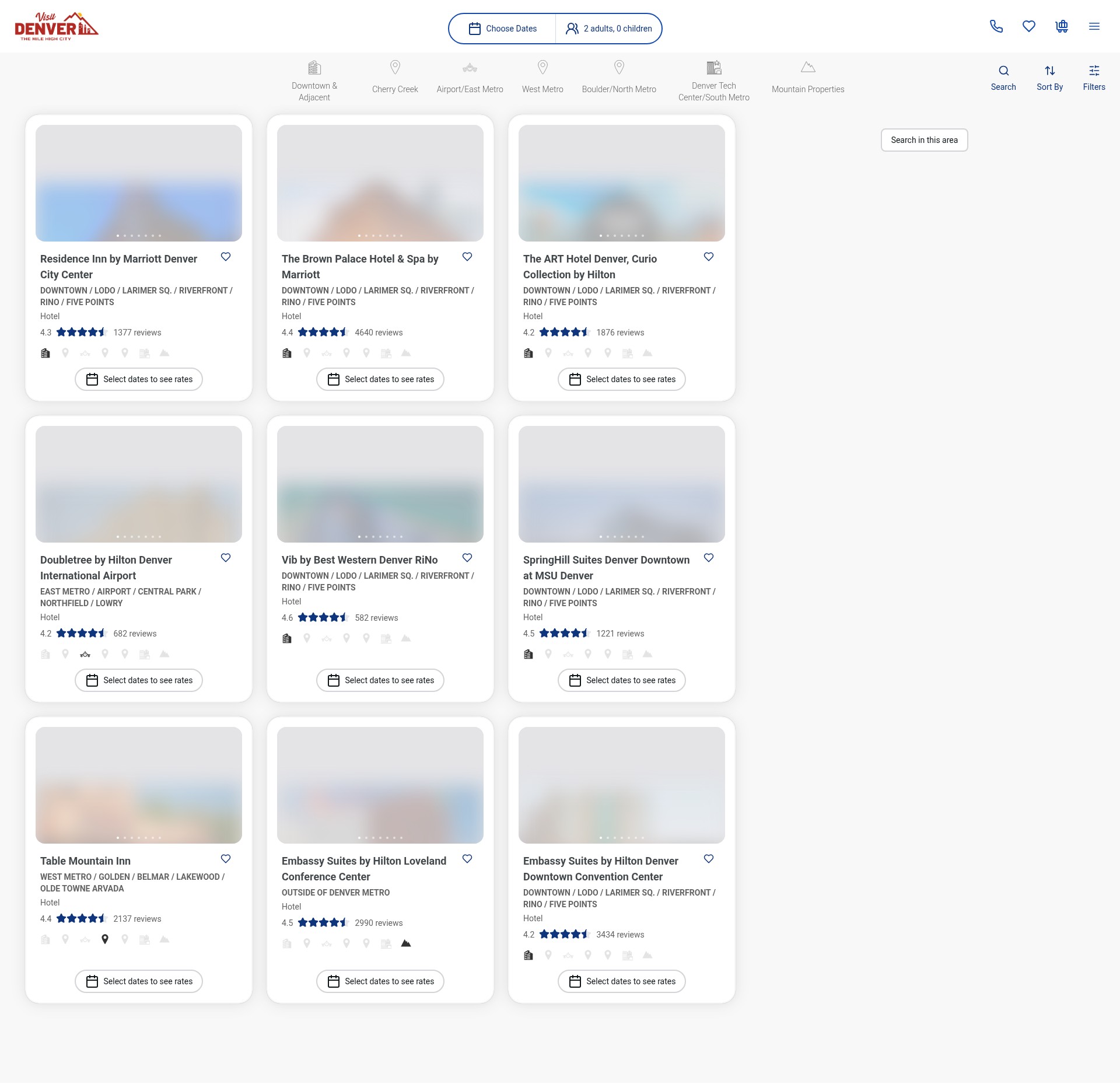
Task: Click 1377 reviews for Residence Inn
Action: (x=137, y=333)
